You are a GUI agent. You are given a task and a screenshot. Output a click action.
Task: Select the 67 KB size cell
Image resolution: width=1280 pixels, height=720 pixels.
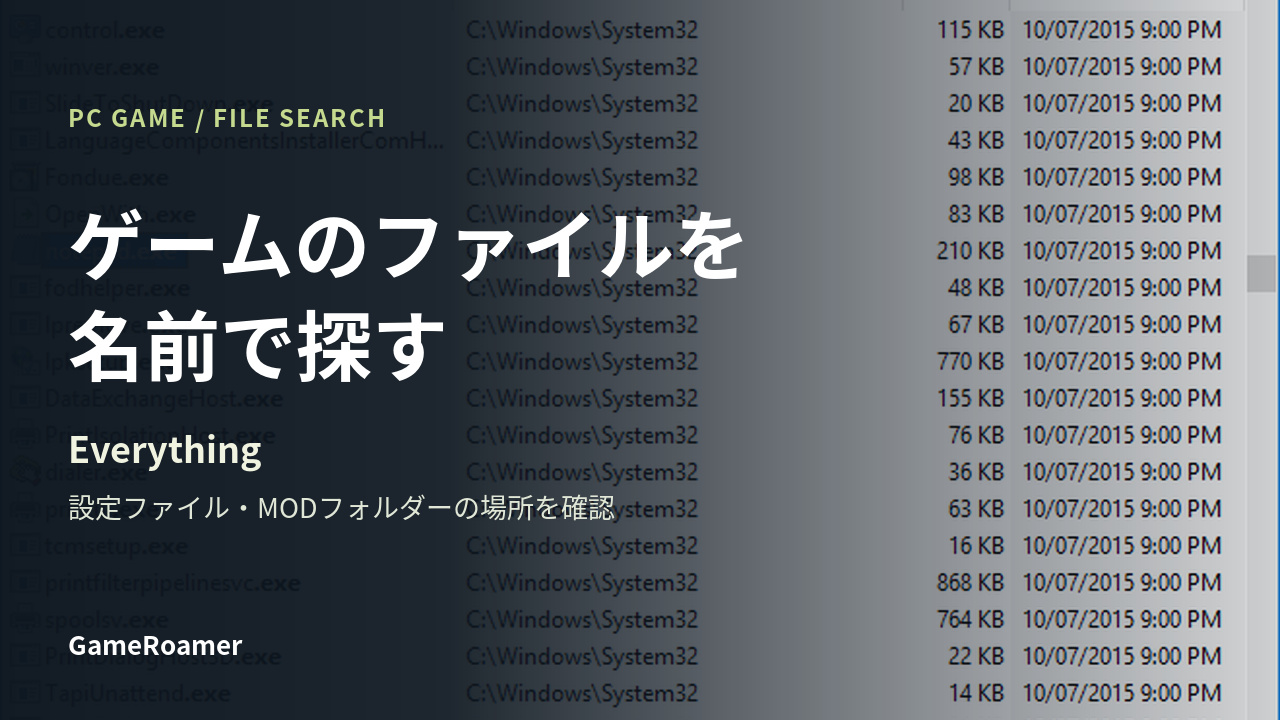976,325
